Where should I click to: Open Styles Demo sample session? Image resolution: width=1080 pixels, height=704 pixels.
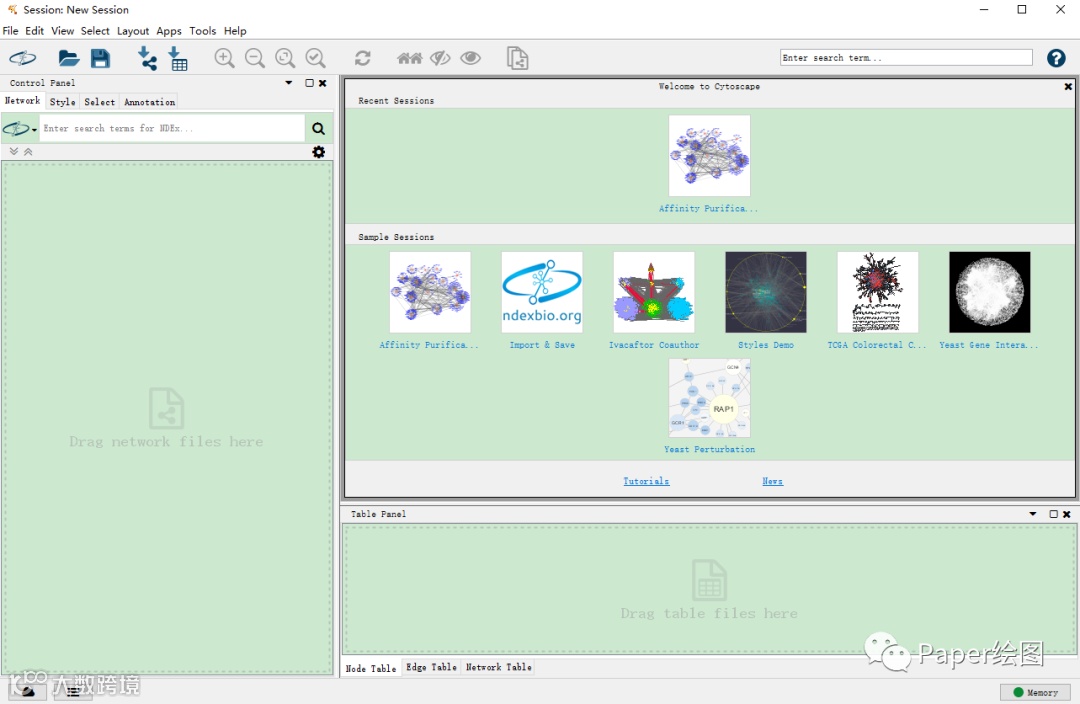tap(766, 292)
